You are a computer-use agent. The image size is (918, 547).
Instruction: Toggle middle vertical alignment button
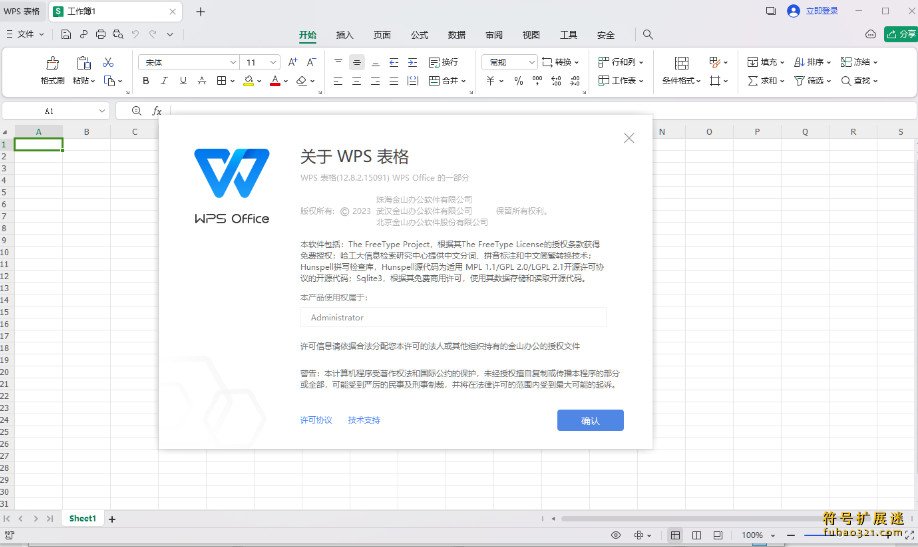click(357, 62)
